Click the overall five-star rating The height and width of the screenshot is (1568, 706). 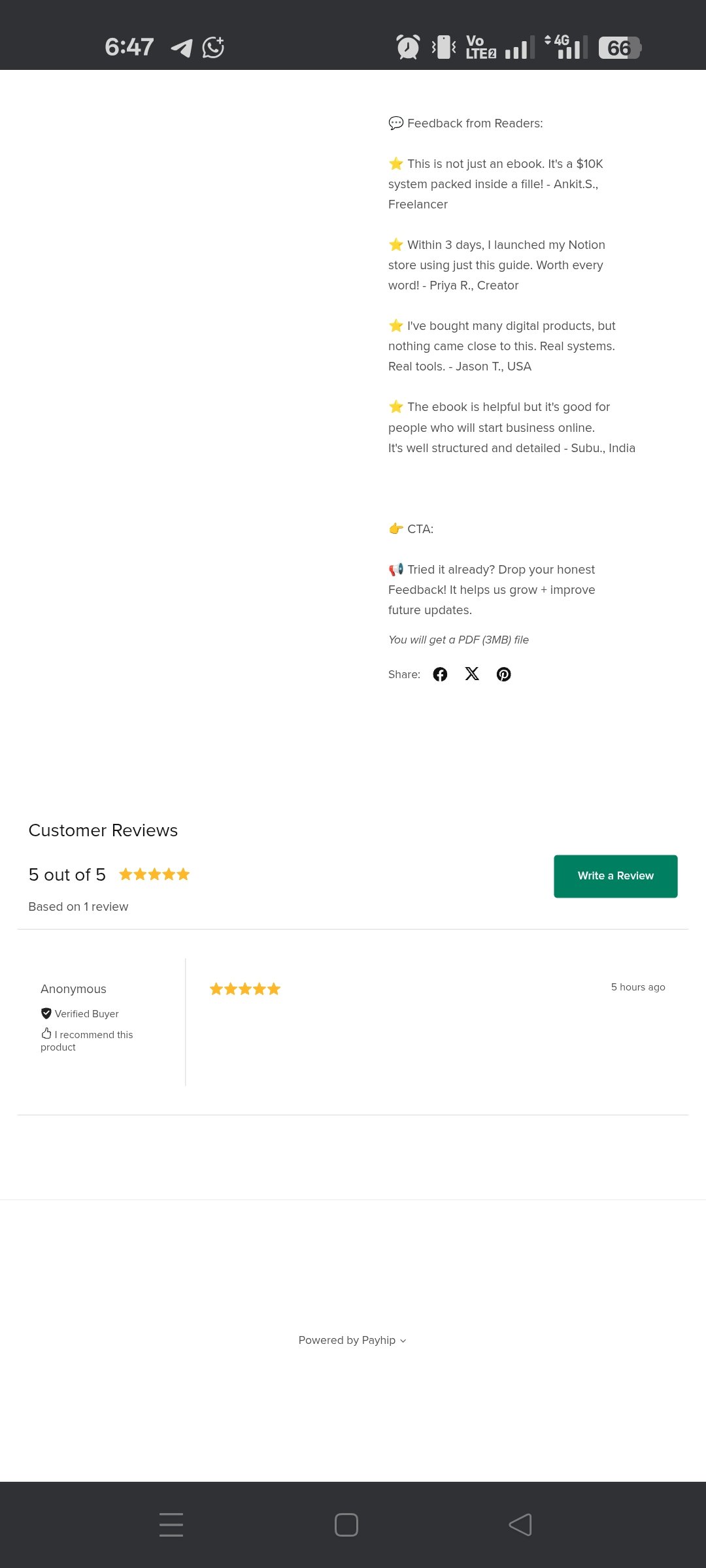coord(154,874)
